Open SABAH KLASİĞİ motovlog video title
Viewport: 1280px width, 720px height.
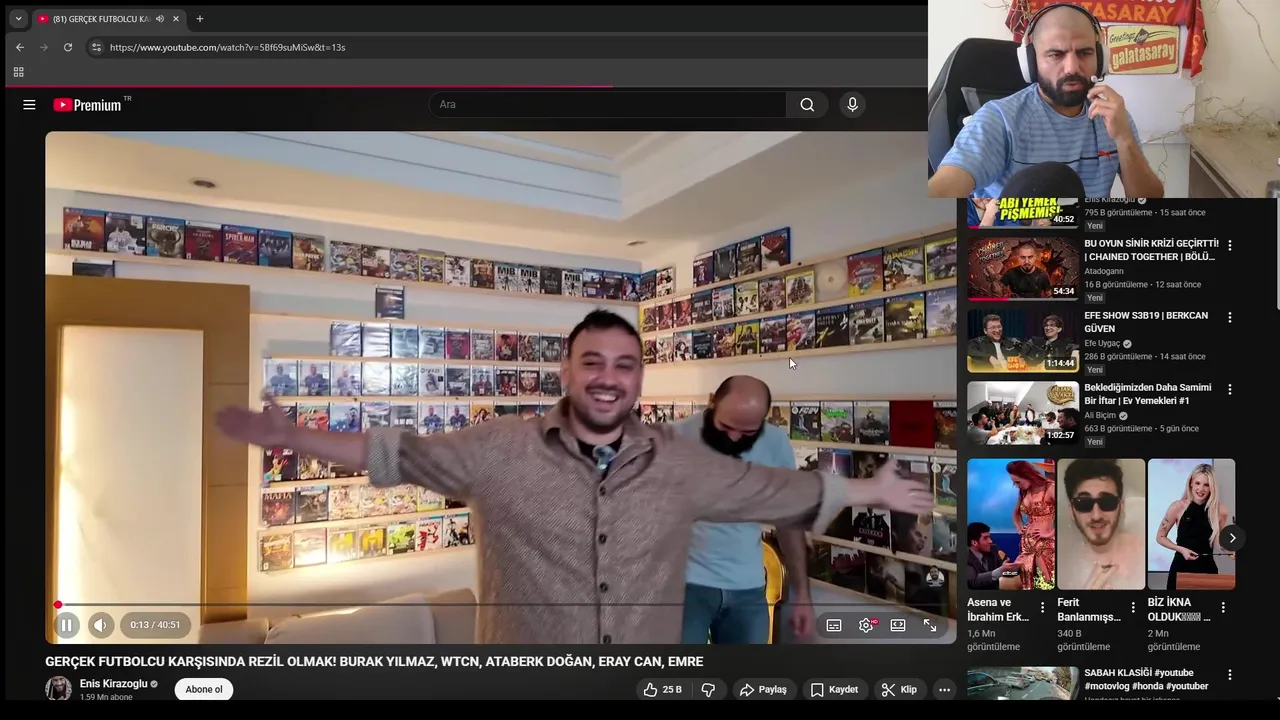1146,680
